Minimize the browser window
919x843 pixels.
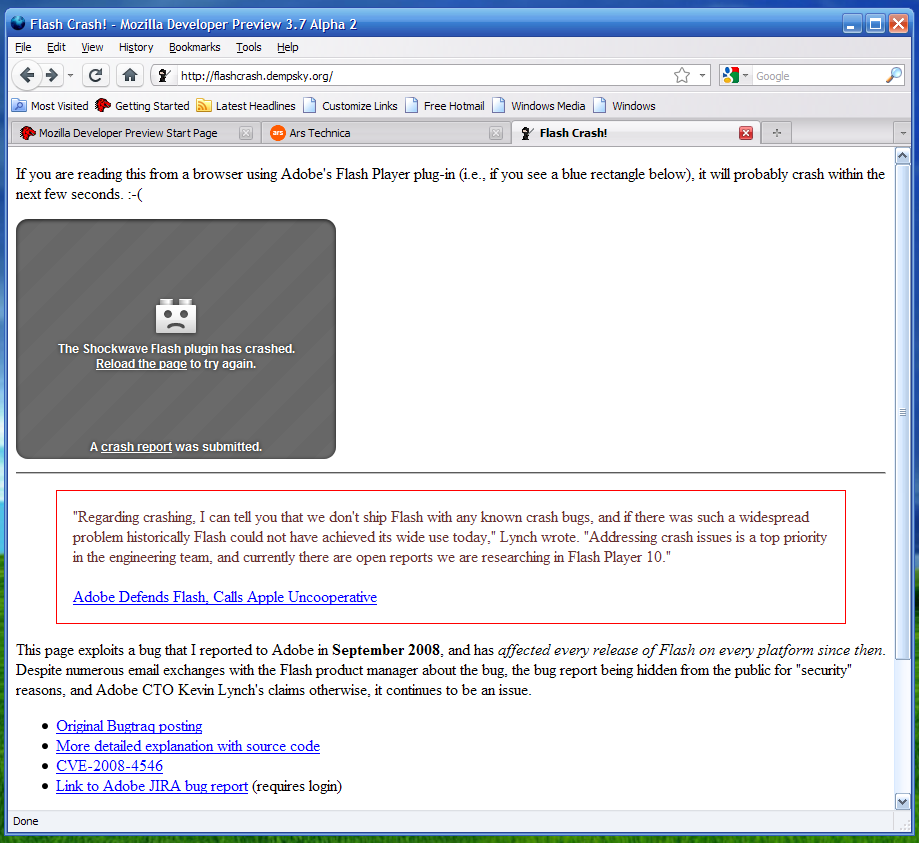(852, 24)
